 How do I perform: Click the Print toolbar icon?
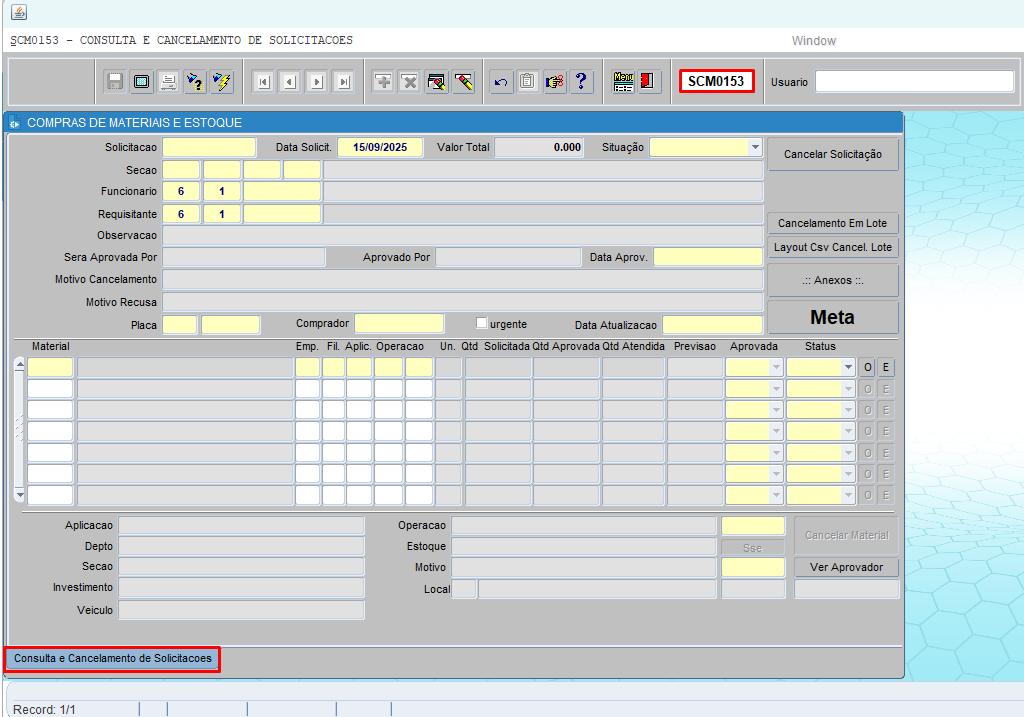[x=169, y=82]
